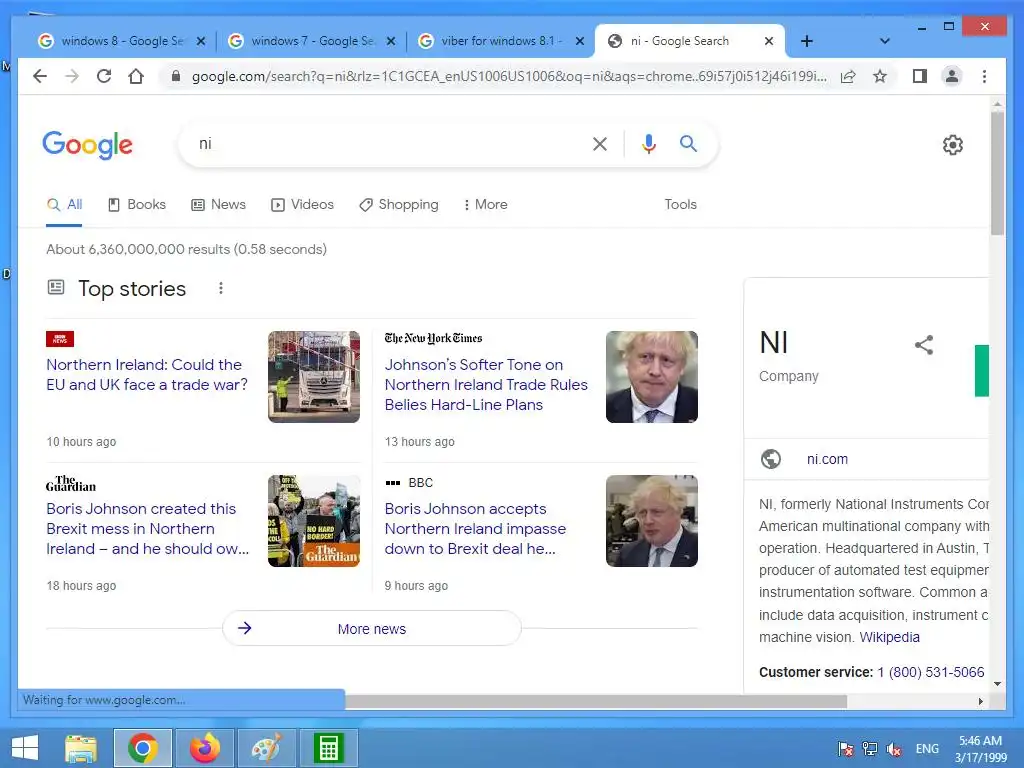The width and height of the screenshot is (1024, 768).
Task: Start voice search with microphone
Action: pos(648,144)
